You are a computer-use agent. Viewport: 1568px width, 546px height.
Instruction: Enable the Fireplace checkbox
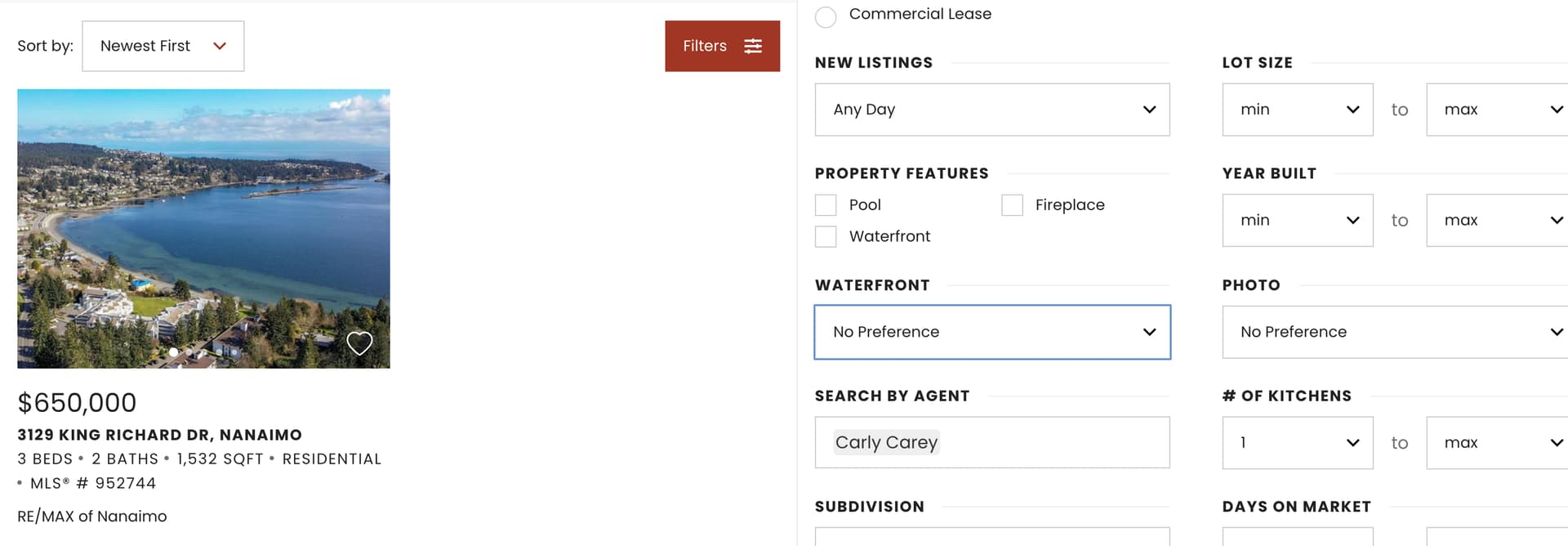[x=1012, y=205]
